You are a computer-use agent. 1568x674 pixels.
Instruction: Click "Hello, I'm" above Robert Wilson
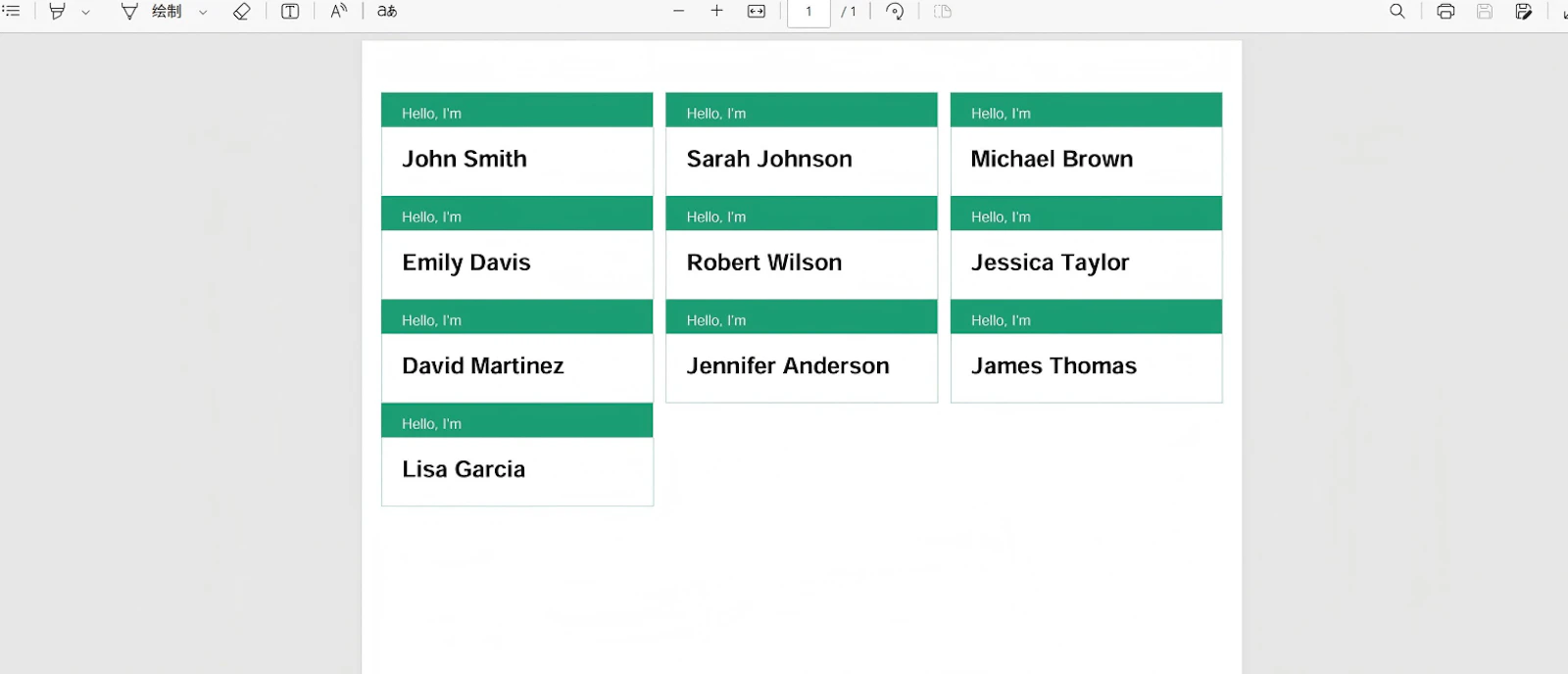coord(716,217)
